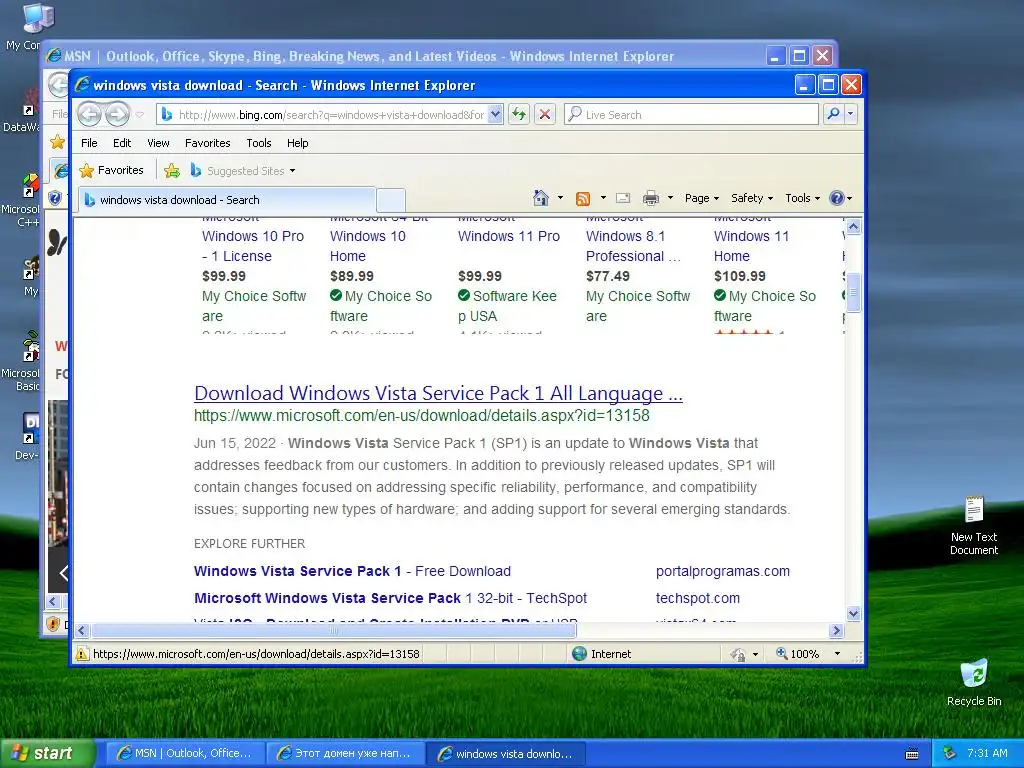The height and width of the screenshot is (768, 1024).
Task: Open the Suggested Sites dropdown
Action: [x=243, y=171]
